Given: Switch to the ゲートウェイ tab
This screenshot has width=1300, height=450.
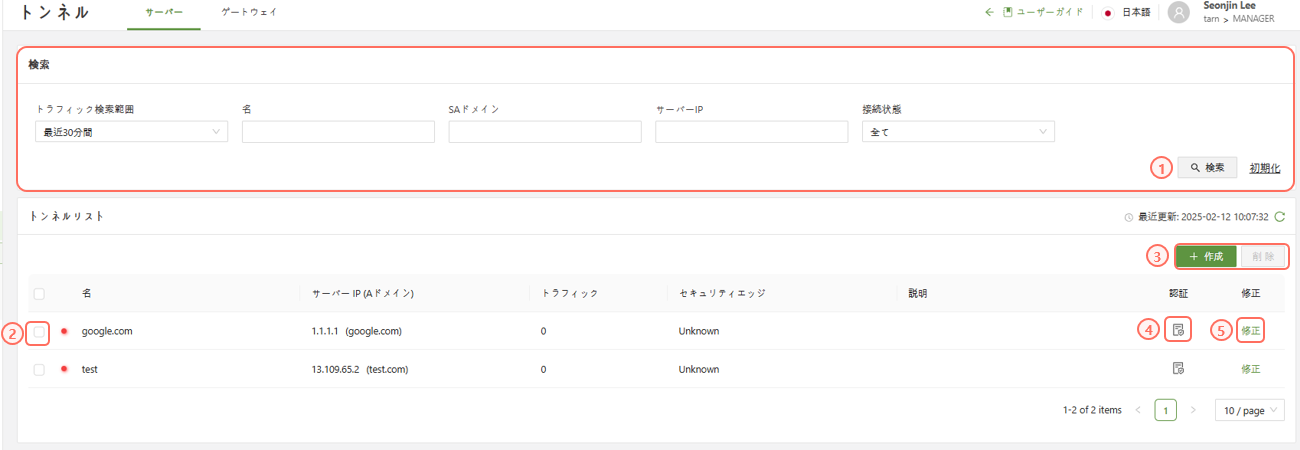Looking at the screenshot, I should [x=249, y=13].
